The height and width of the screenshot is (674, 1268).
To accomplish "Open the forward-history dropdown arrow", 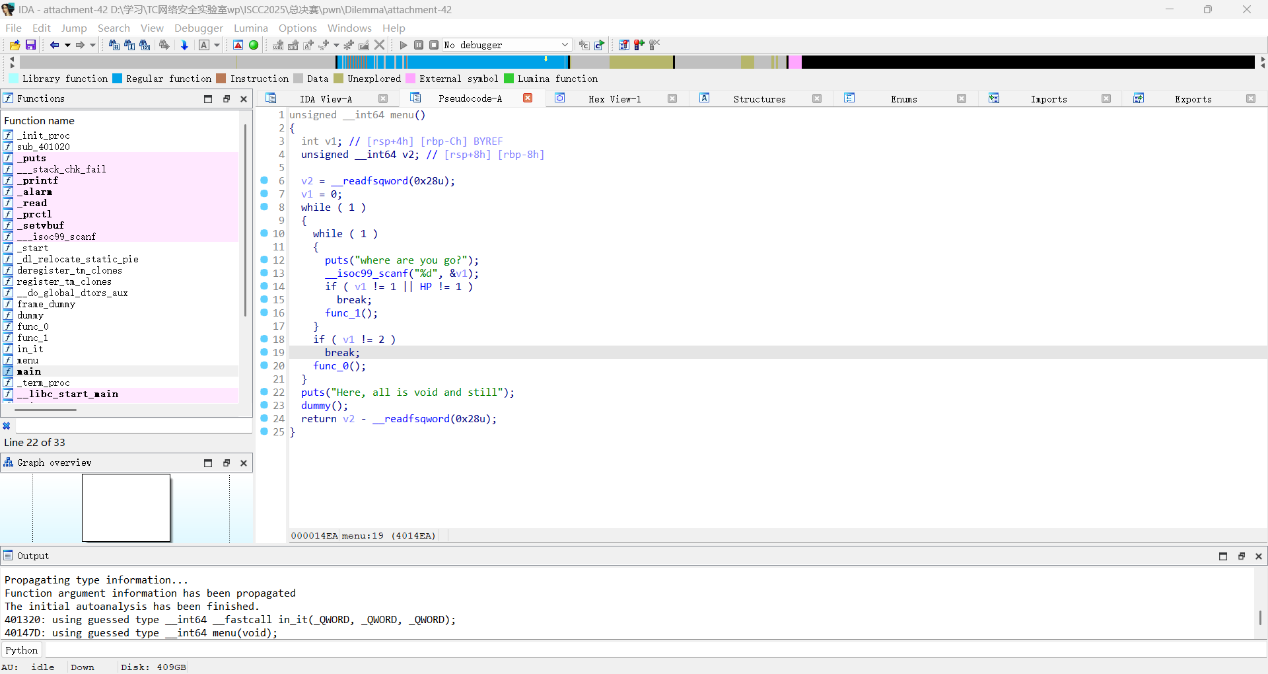I will (93, 45).
